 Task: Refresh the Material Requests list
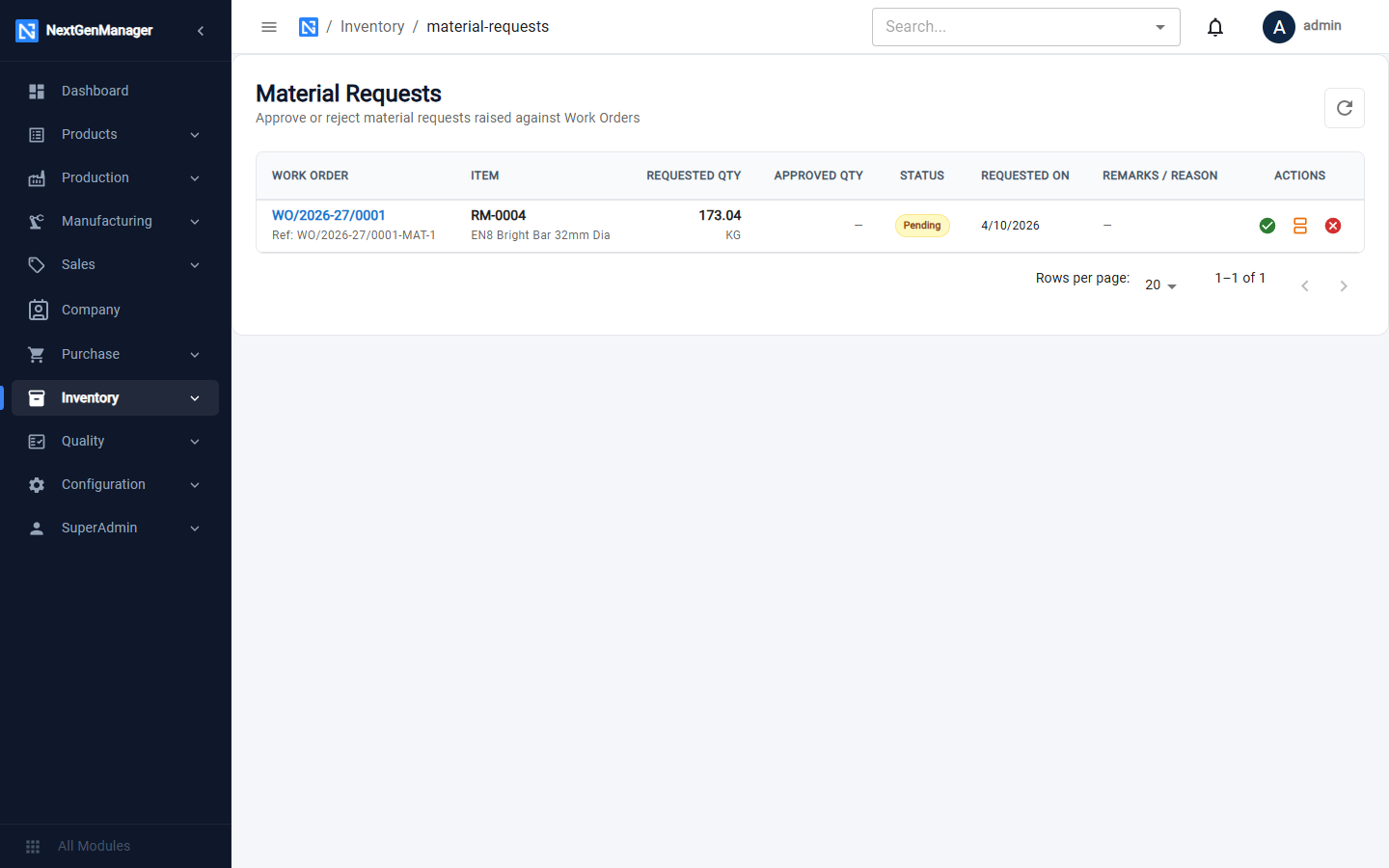point(1345,108)
